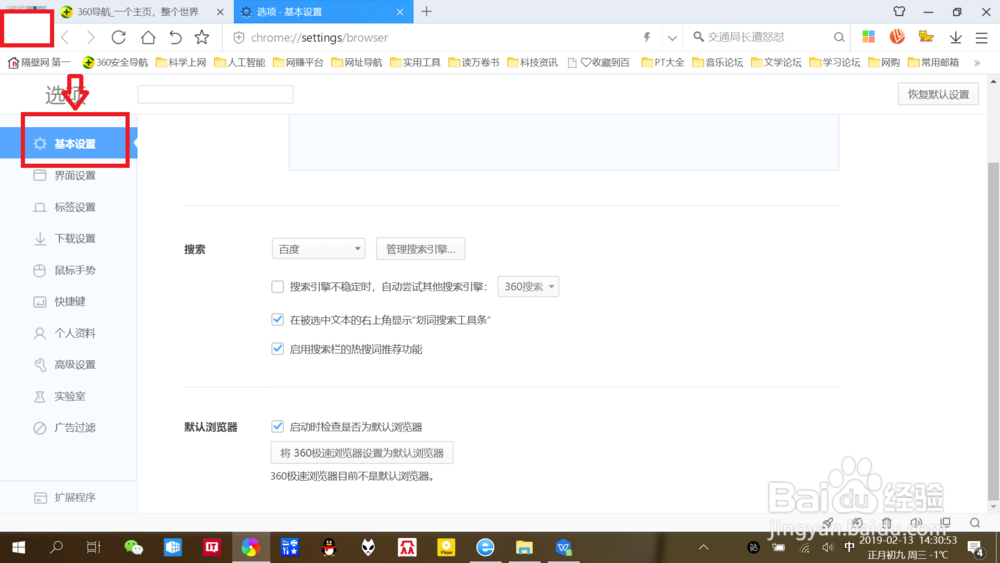Image resolution: width=1000 pixels, height=563 pixels.
Task: Open Internet Explorer from the taskbar
Action: click(485, 547)
